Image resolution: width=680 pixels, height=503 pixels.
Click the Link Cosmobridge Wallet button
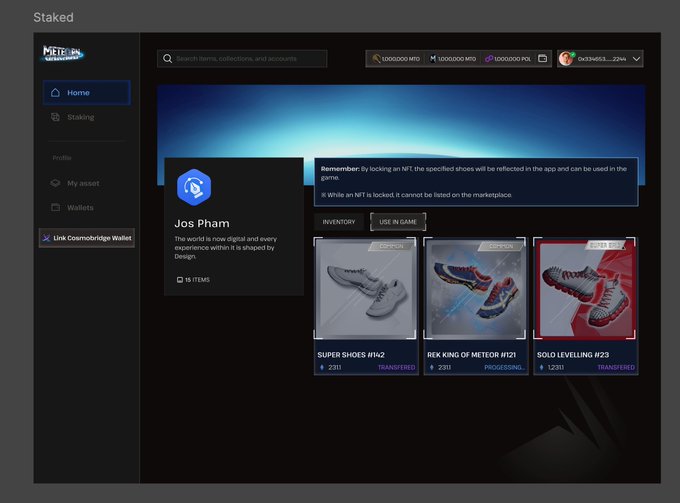[x=86, y=237]
